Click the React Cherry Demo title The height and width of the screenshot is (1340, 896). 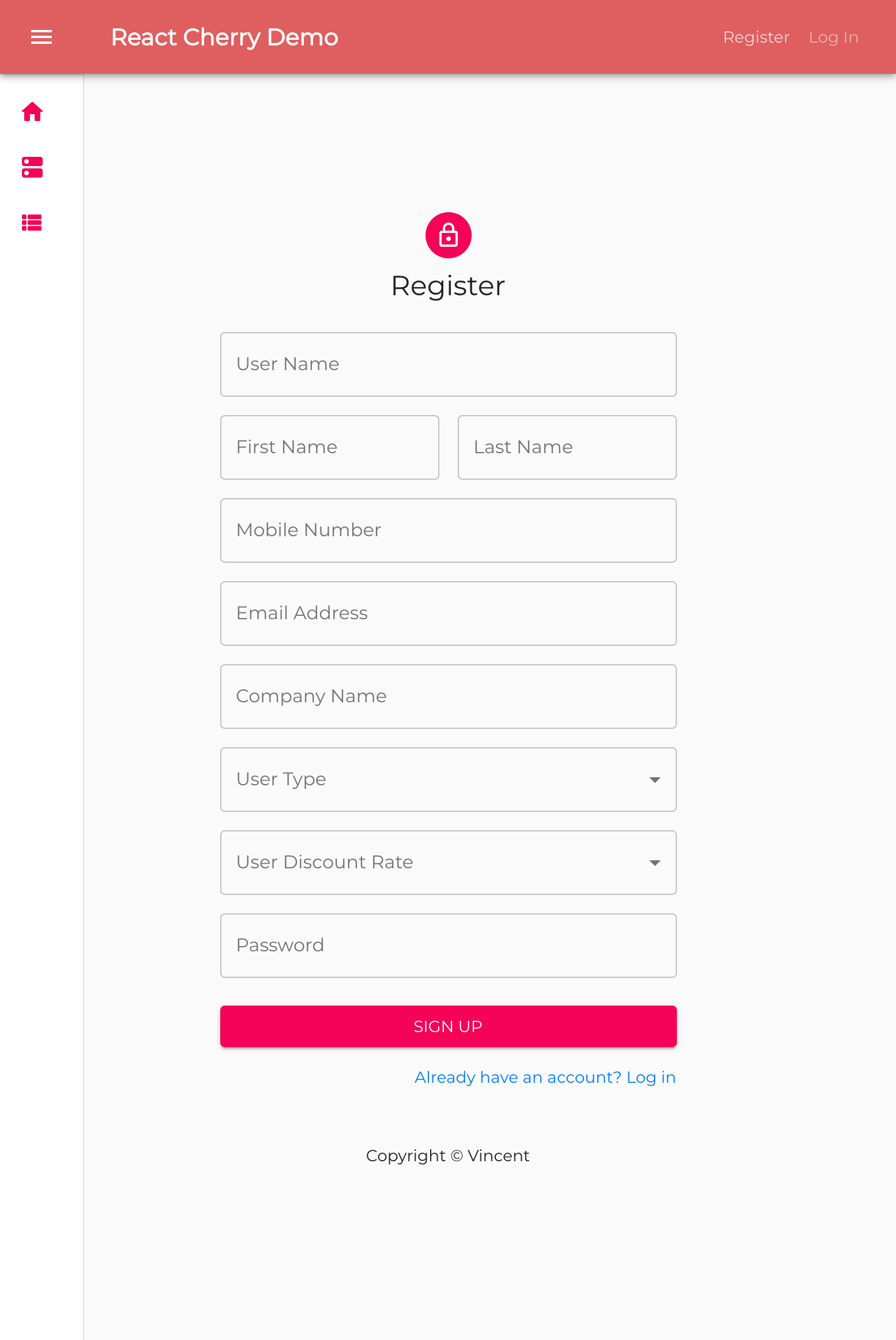(x=224, y=37)
